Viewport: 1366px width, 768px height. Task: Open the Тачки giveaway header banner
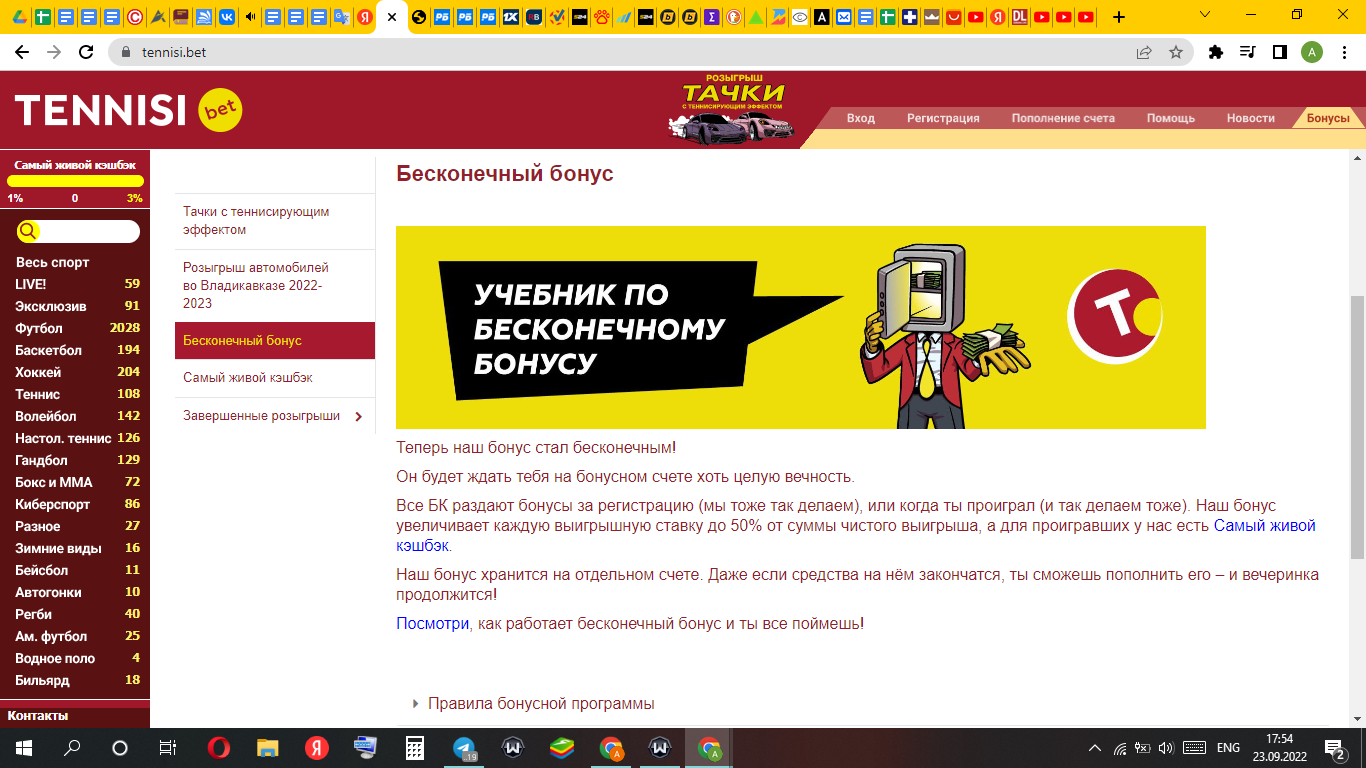click(x=732, y=108)
